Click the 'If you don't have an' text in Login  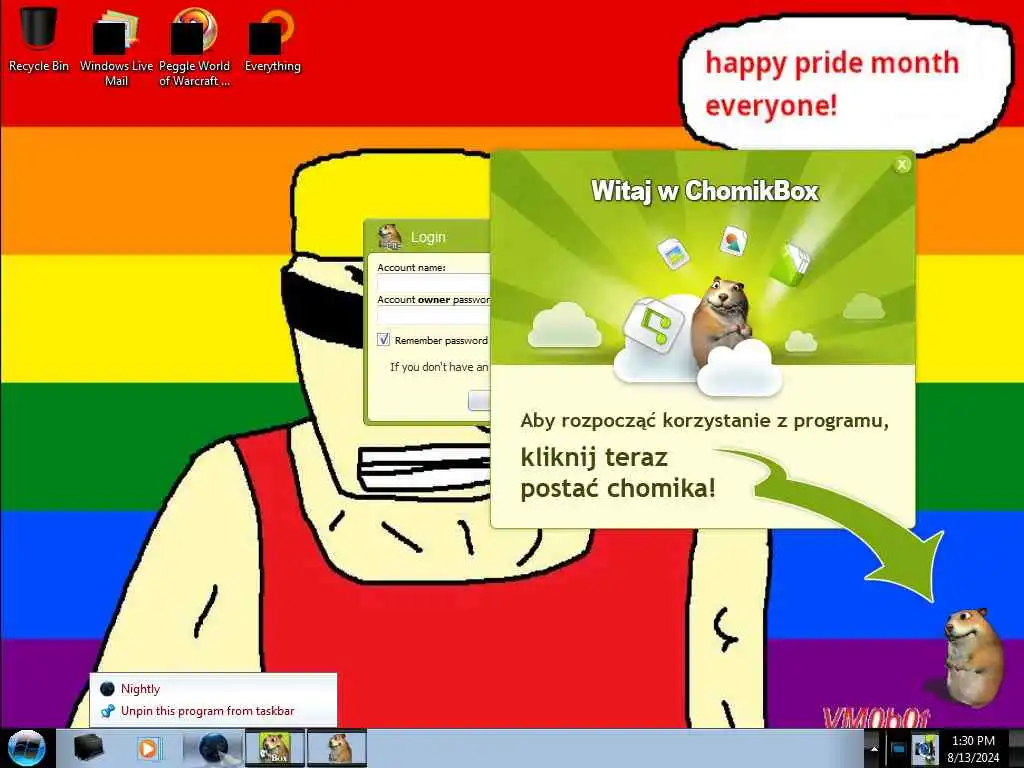tap(439, 367)
